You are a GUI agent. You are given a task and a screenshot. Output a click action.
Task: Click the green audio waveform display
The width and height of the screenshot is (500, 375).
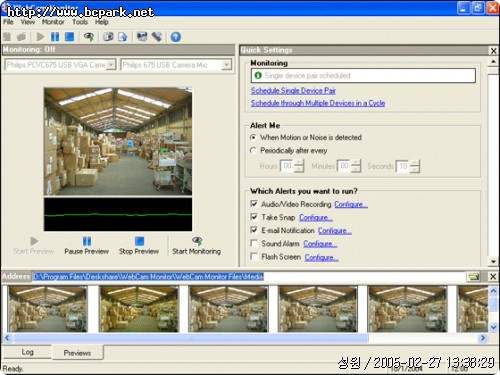pos(118,214)
